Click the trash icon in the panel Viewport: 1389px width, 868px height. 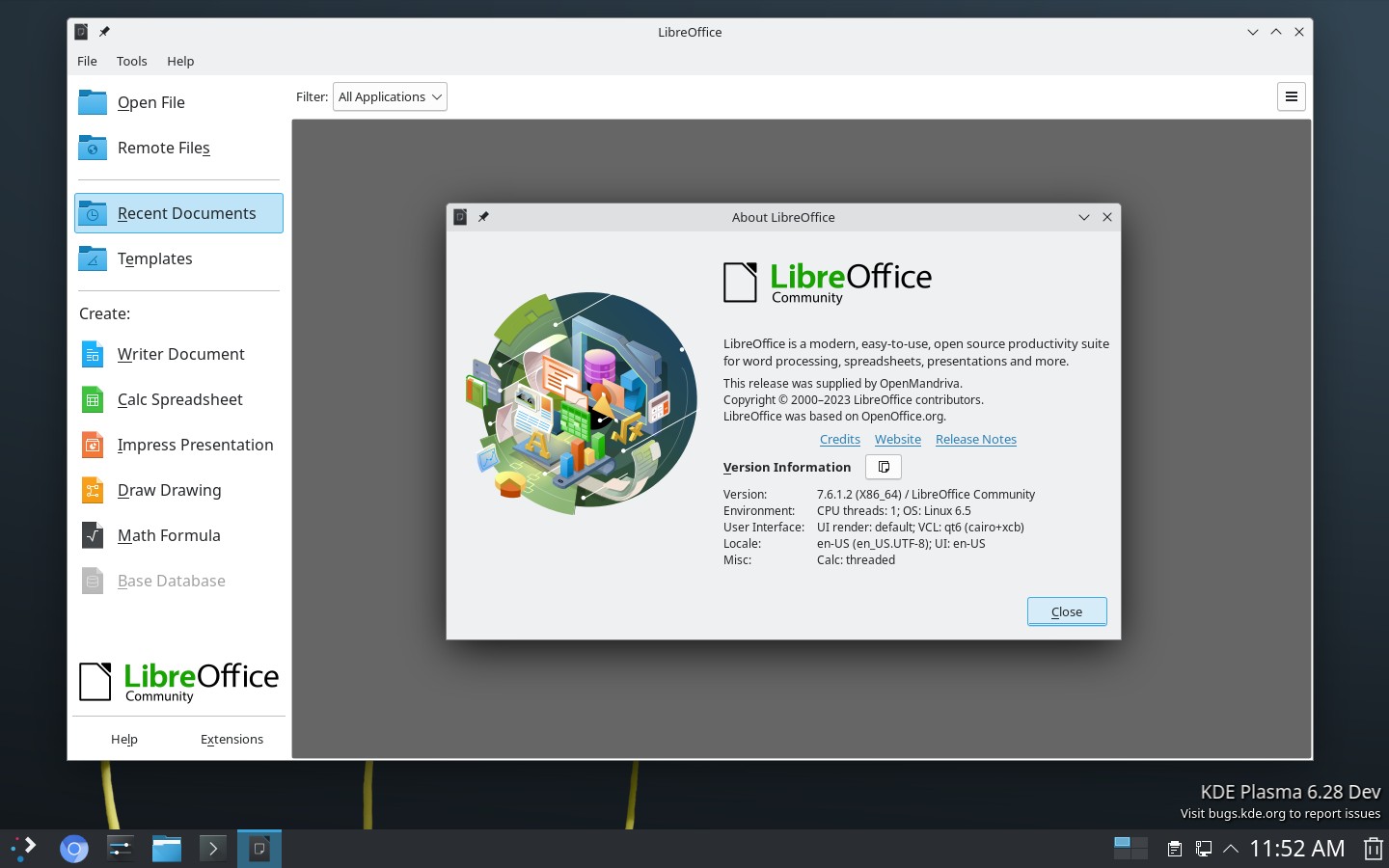click(1373, 849)
